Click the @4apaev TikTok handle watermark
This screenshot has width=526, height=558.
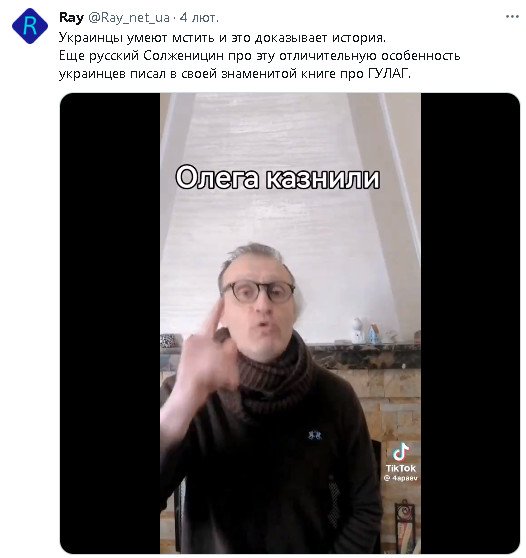[x=400, y=478]
